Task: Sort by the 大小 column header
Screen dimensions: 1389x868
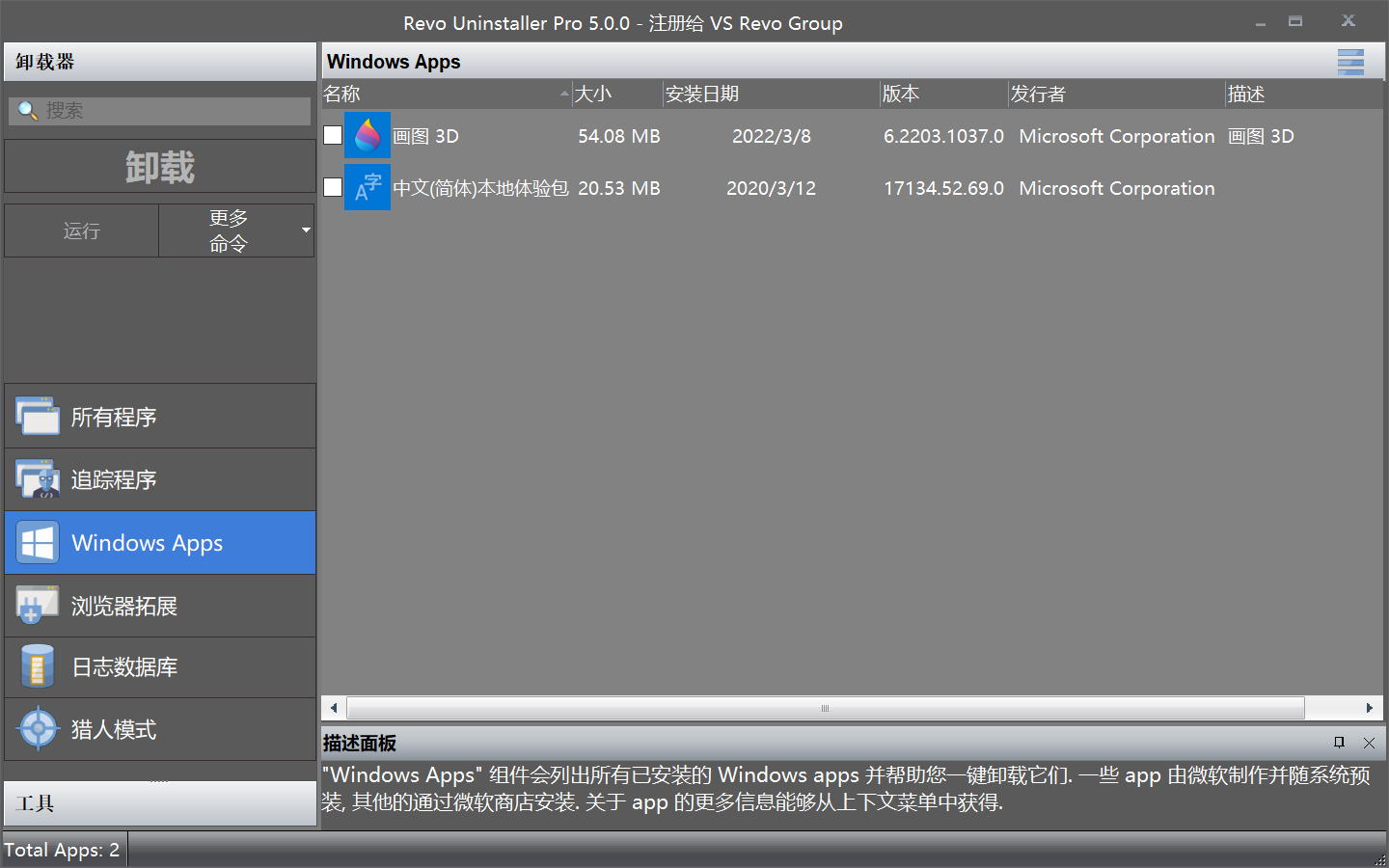Action: [x=617, y=94]
